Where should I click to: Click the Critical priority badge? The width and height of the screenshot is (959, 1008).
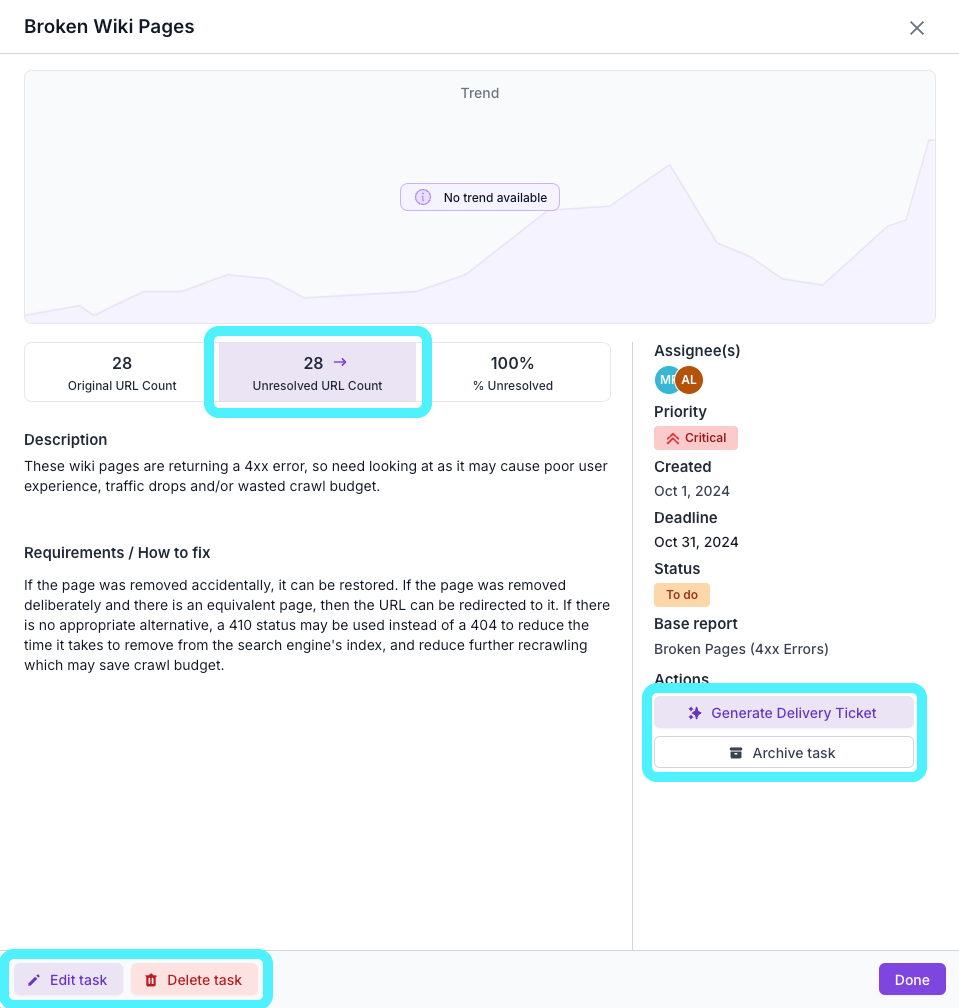click(x=696, y=438)
